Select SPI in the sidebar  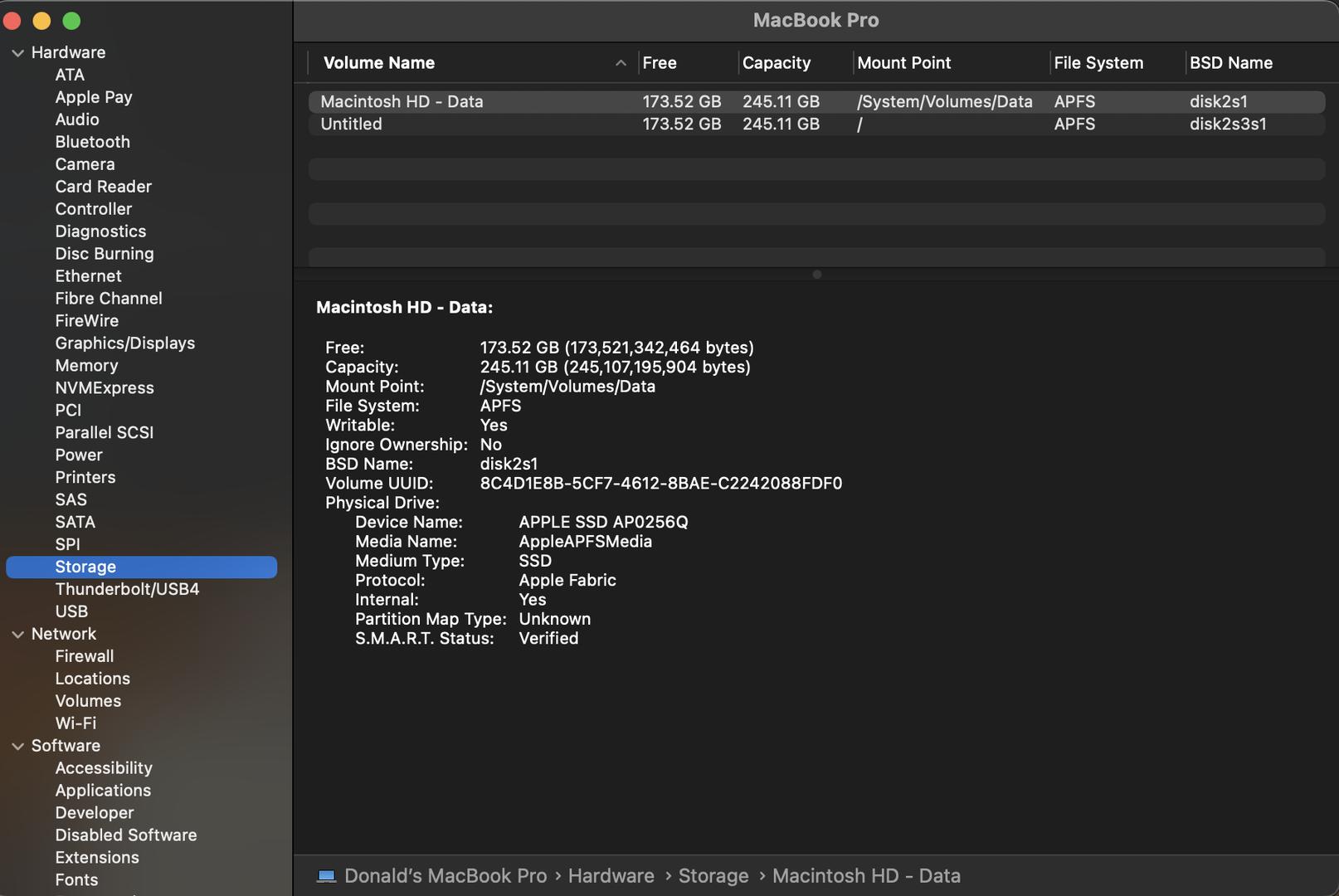[67, 545]
